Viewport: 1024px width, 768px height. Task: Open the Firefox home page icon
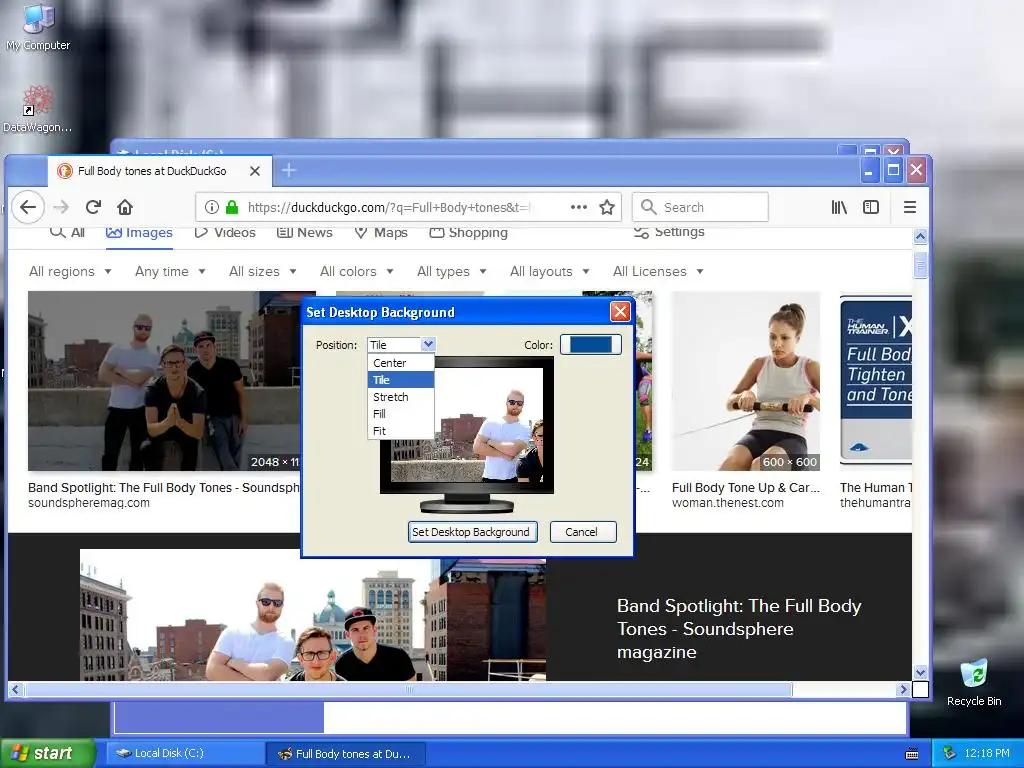pos(125,208)
